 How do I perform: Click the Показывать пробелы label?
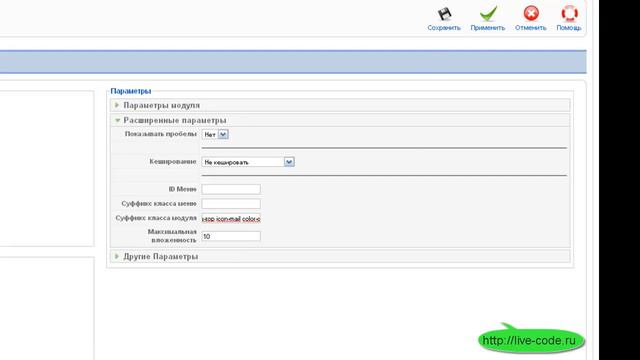pos(161,134)
